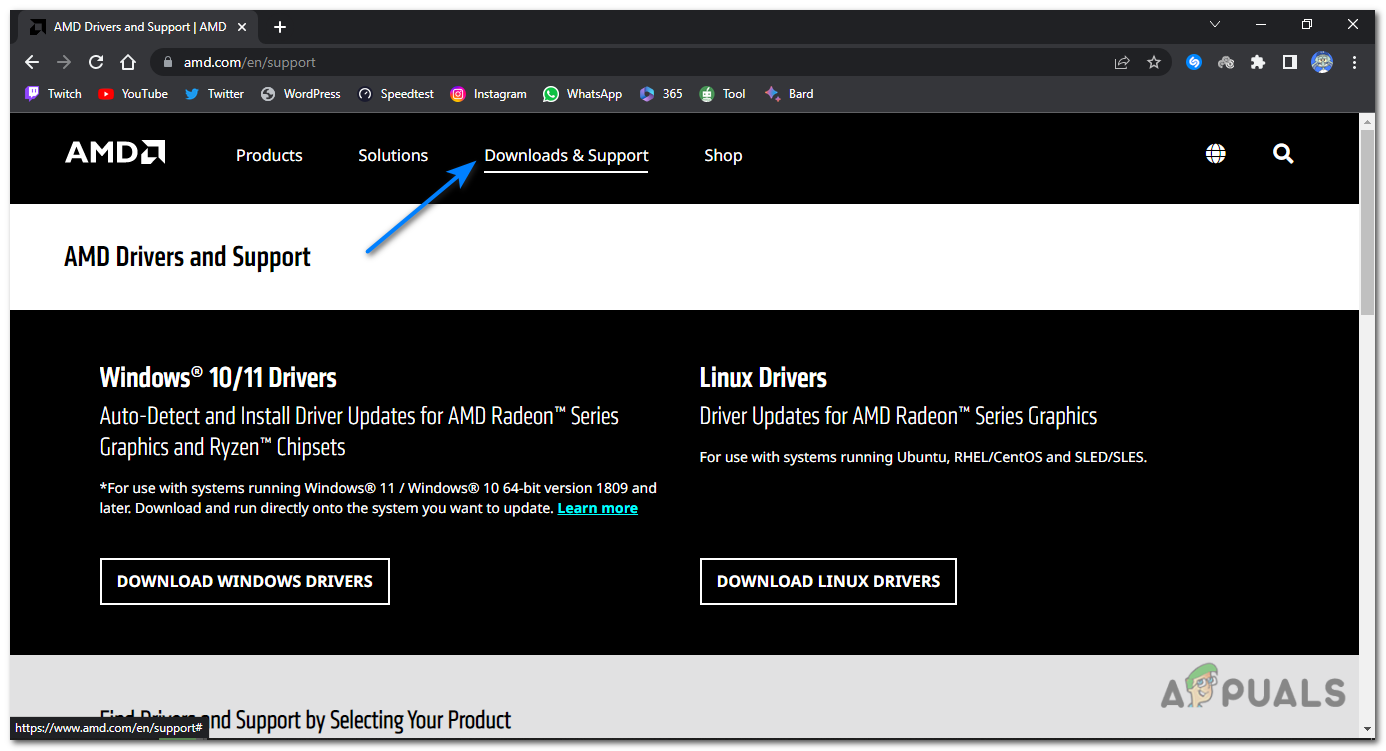
Task: Expand the tab search chevron
Action: (x=1215, y=25)
